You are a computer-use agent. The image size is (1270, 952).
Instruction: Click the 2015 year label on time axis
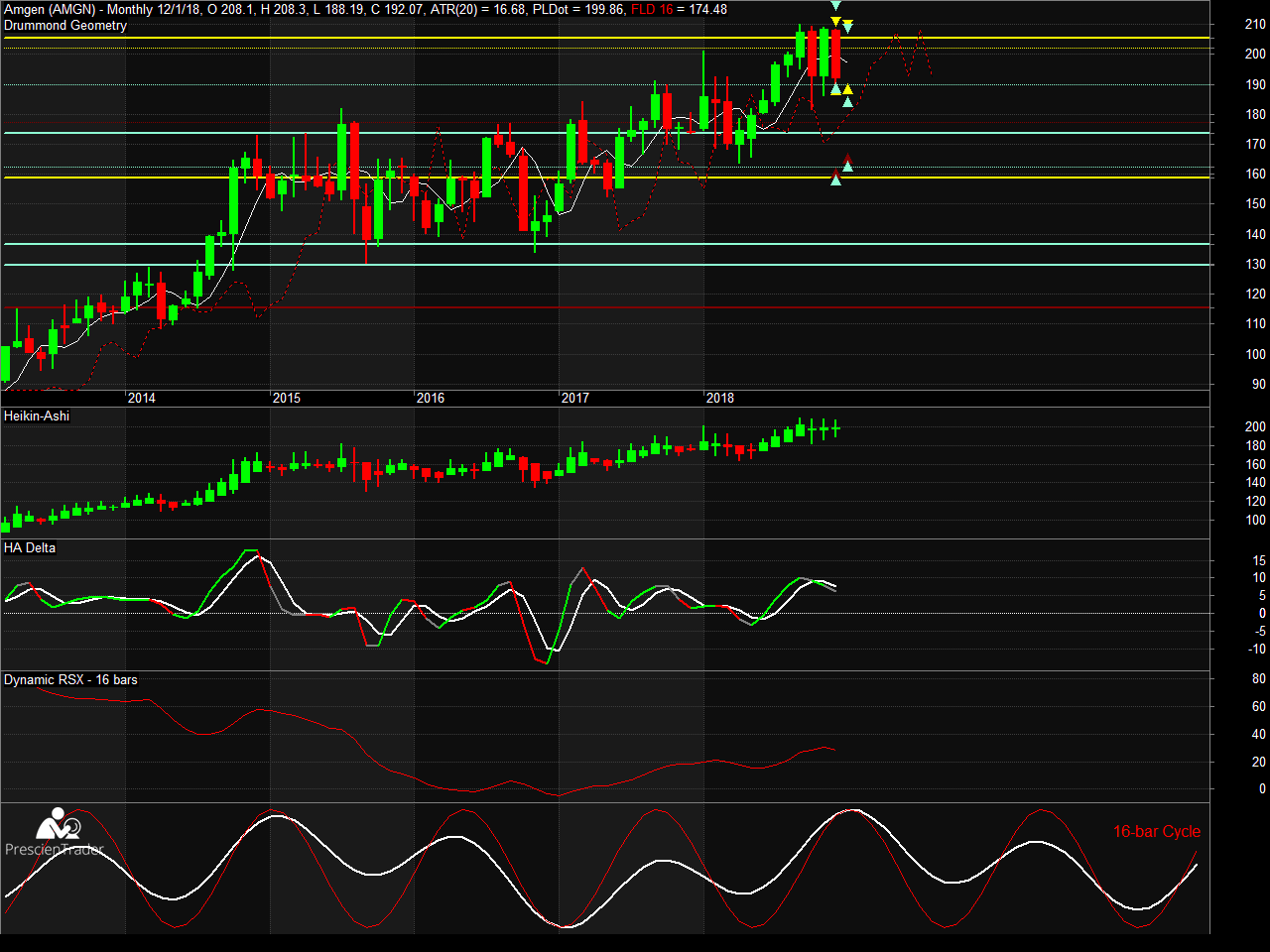click(x=287, y=398)
